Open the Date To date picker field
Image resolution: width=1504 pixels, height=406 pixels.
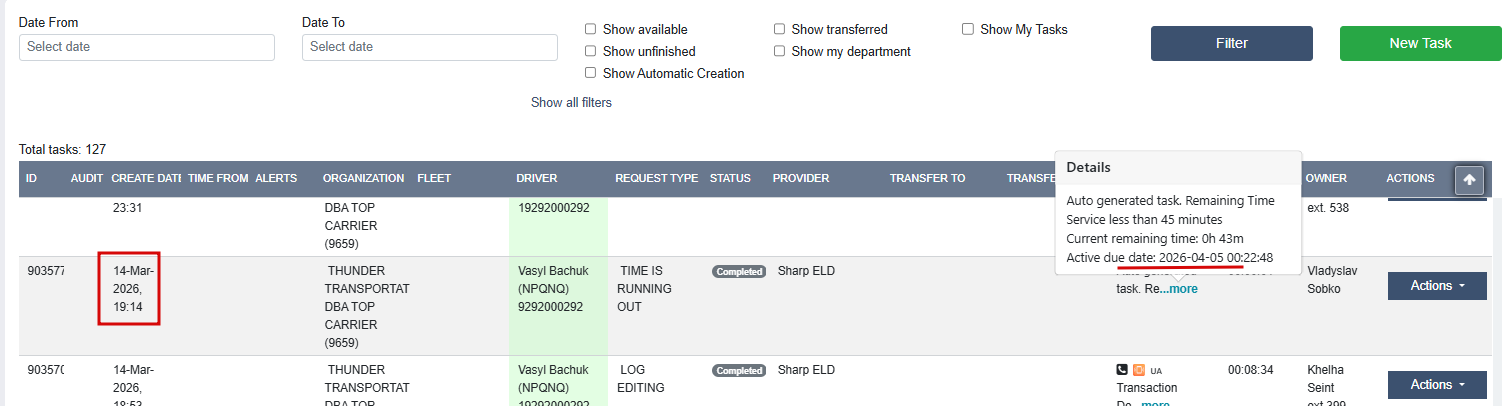430,47
